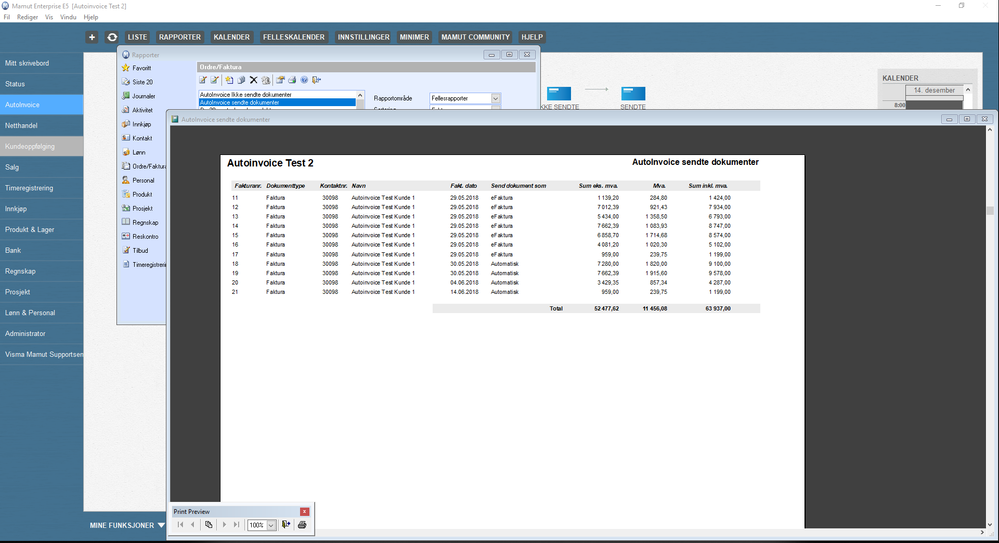Click the INNSTILLINGER button

pyautogui.click(x=363, y=37)
